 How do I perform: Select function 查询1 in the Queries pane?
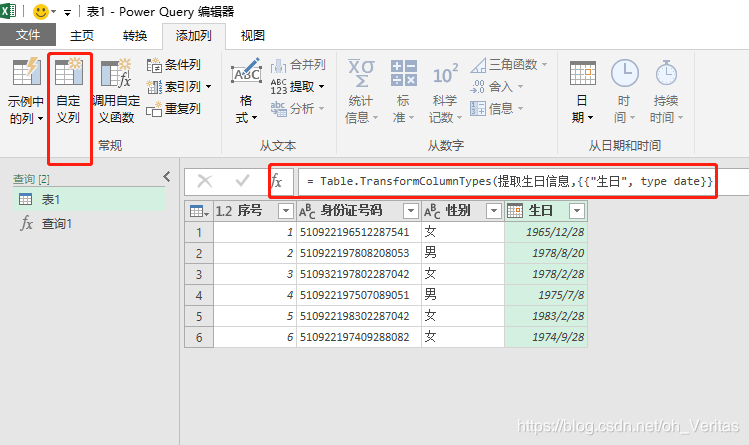[x=89, y=223]
